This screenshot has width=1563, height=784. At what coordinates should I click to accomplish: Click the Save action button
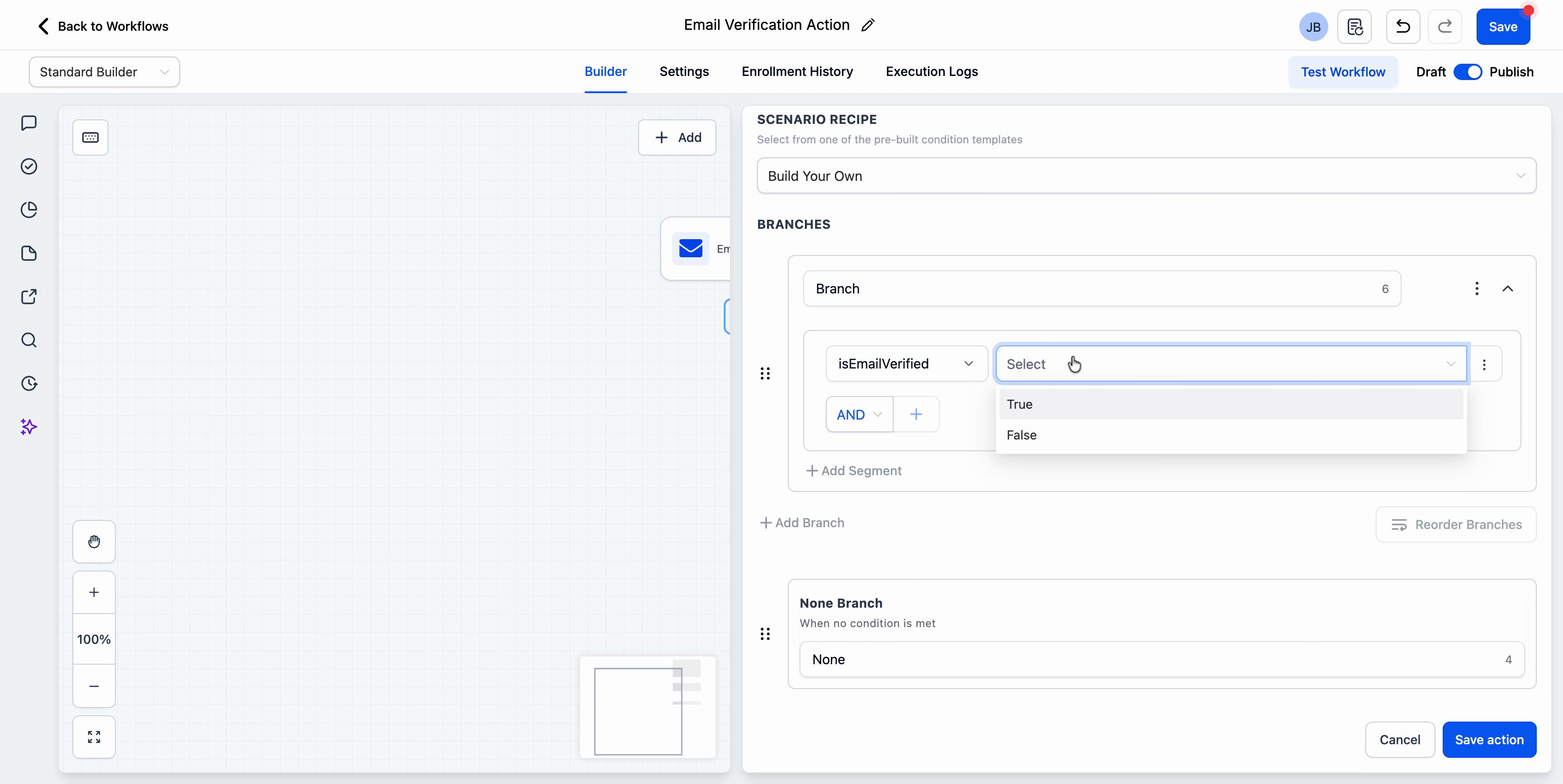1490,740
